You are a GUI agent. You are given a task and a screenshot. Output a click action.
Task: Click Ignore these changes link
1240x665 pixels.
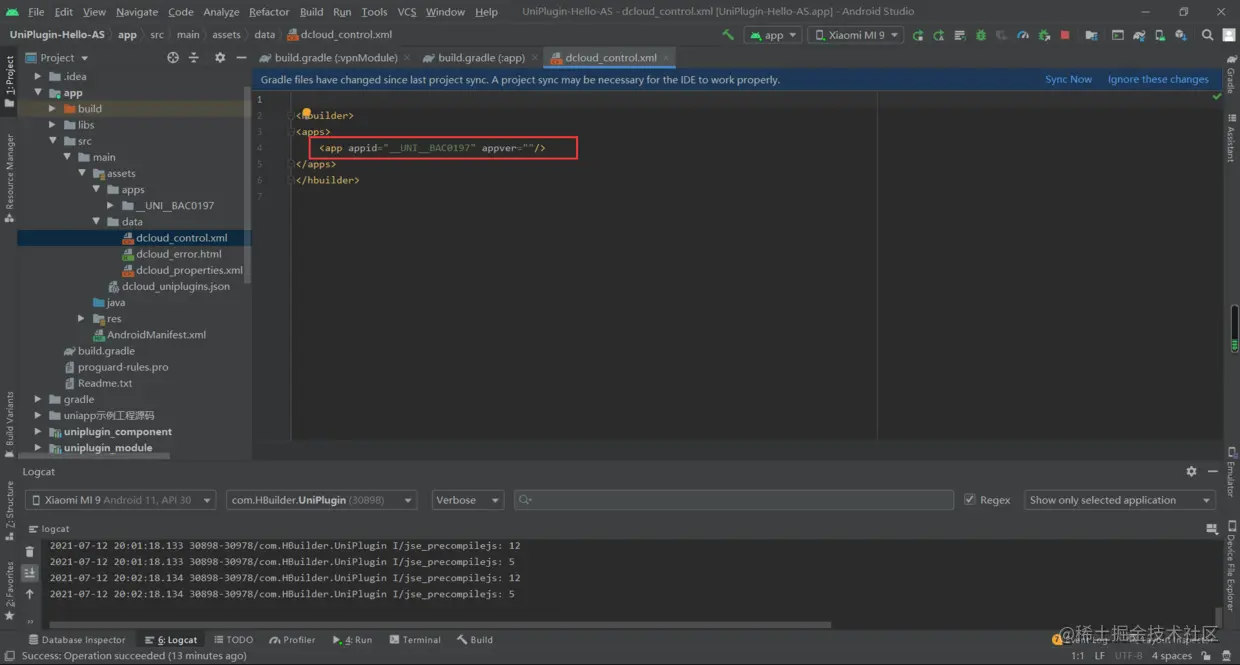tap(1158, 79)
